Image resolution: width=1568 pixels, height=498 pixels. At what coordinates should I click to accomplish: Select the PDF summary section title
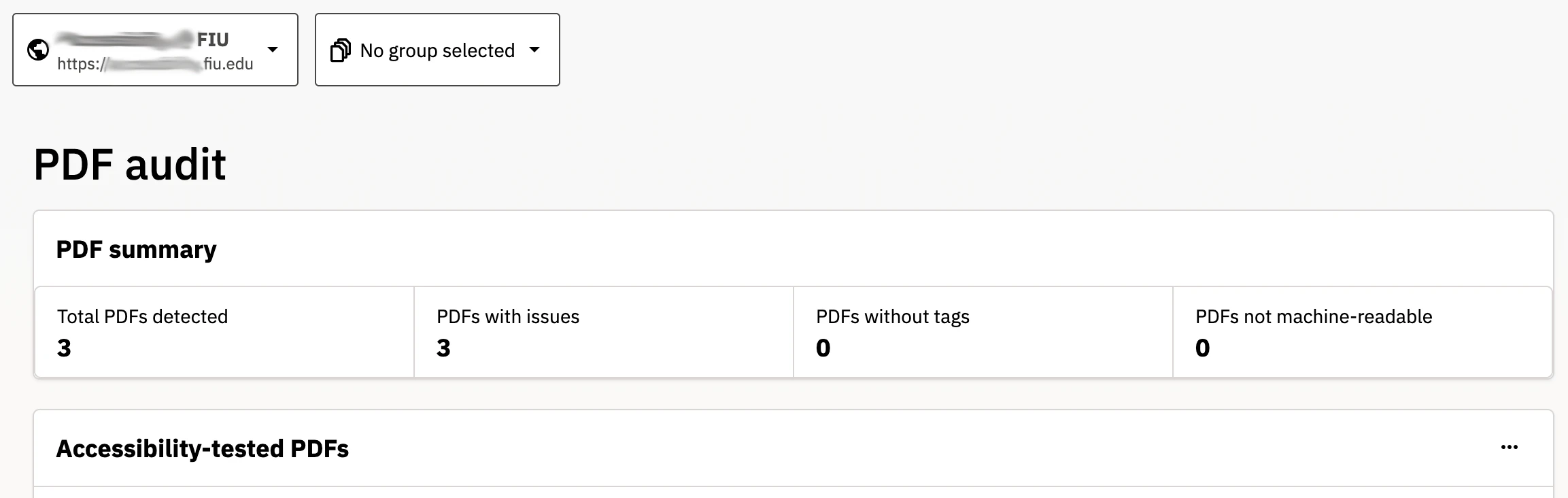click(x=137, y=249)
